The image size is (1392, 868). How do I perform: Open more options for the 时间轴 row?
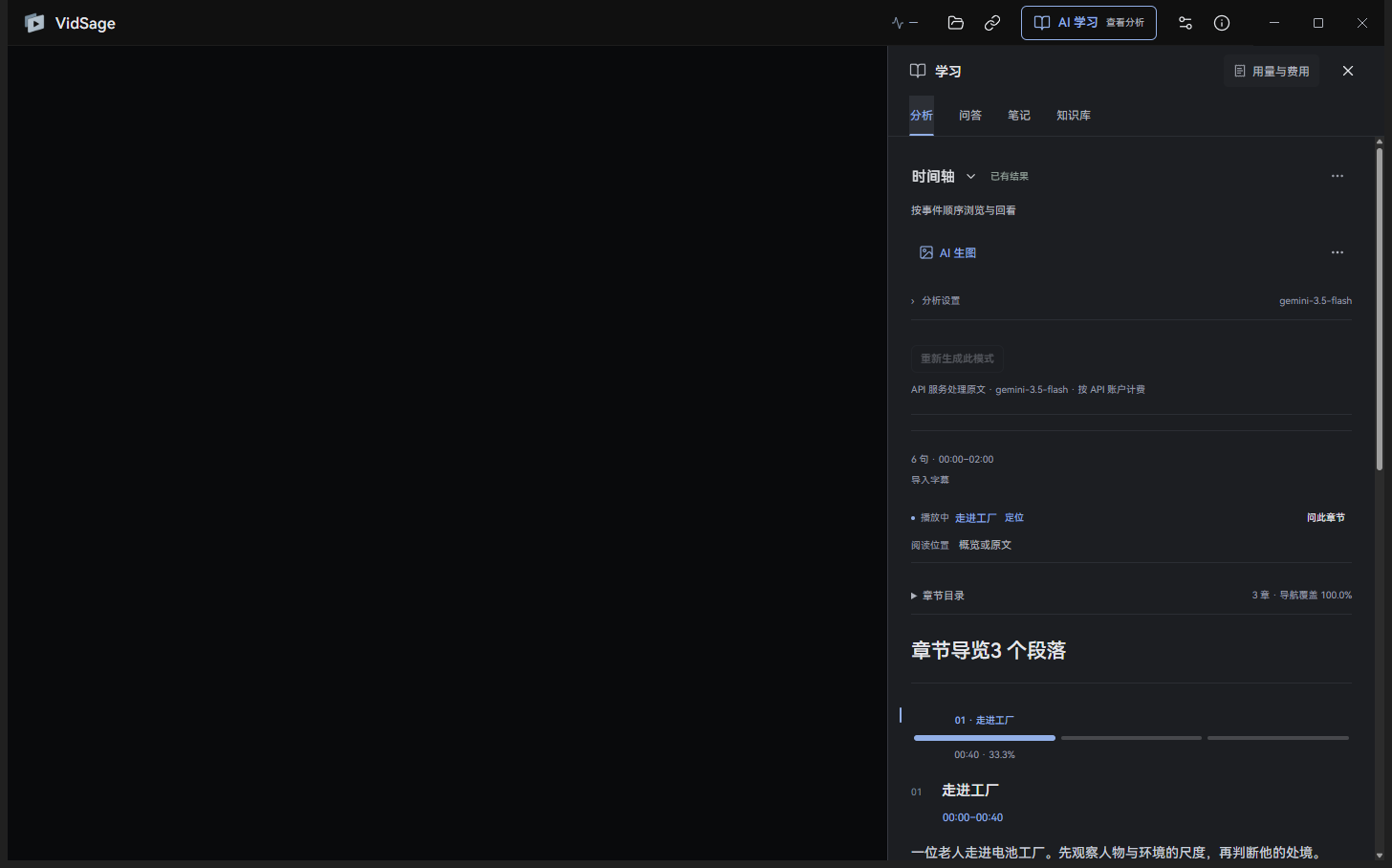(1338, 176)
